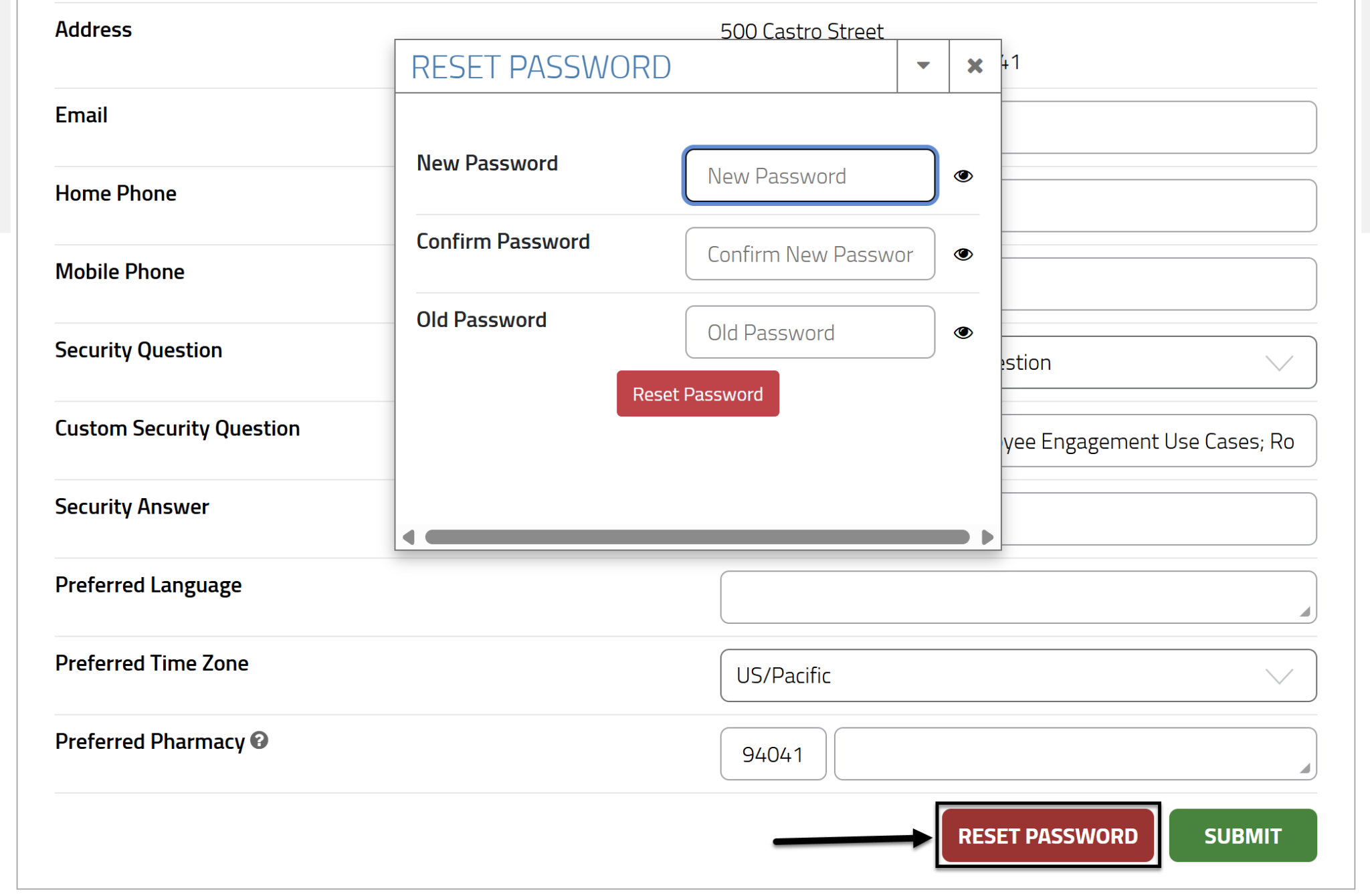Reveal the Old Password entry
This screenshot has width=1370, height=896.
point(963,332)
